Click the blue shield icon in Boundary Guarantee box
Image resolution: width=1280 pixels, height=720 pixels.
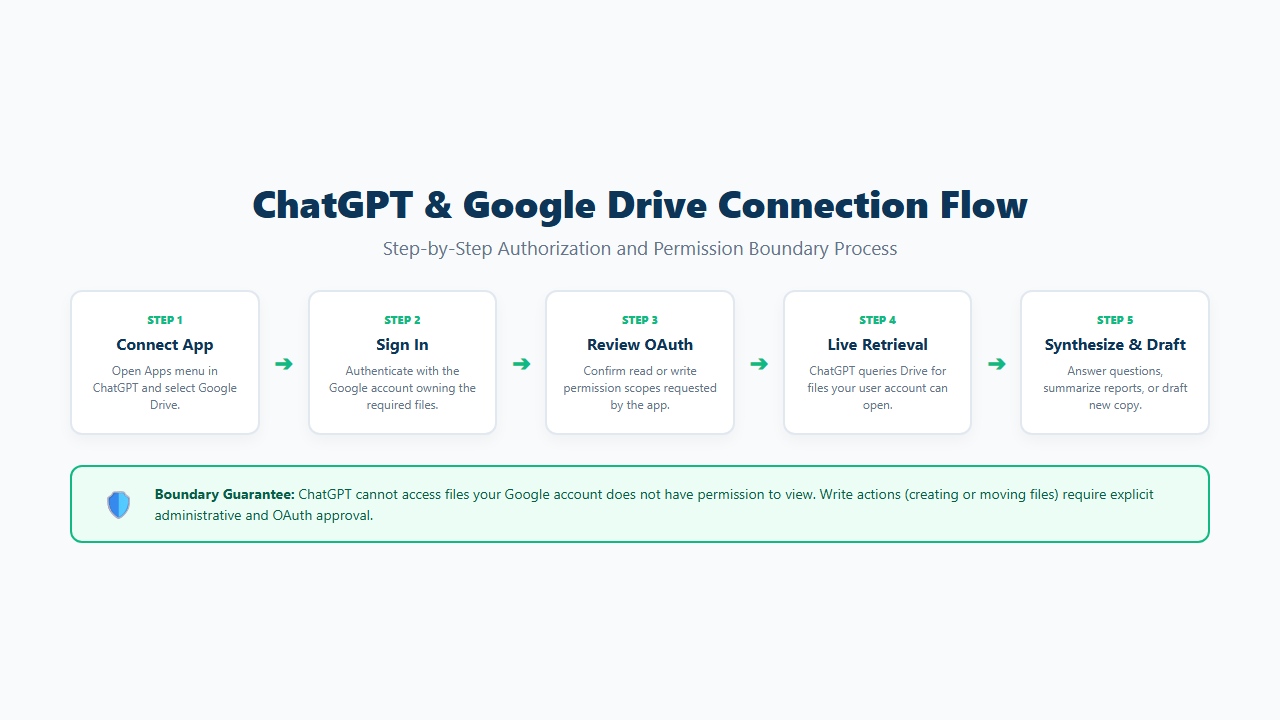[x=119, y=505]
